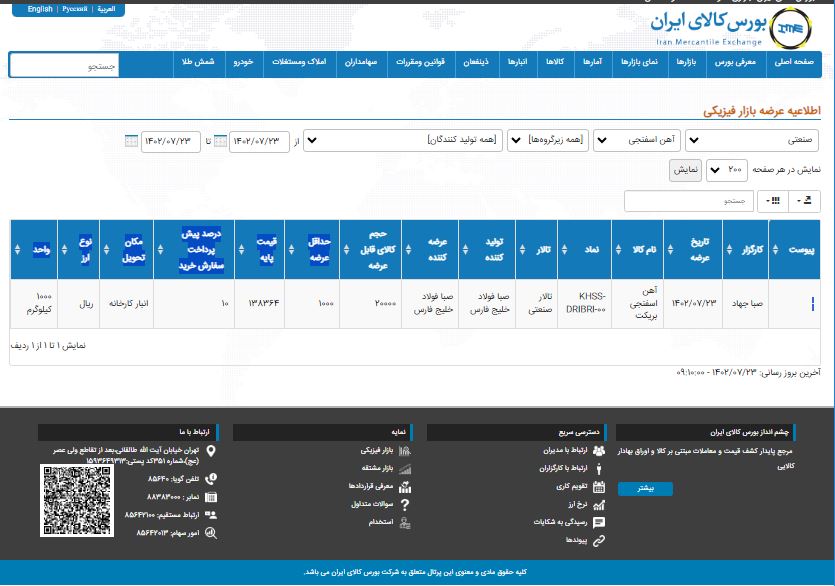Screen dimensions: 835x586
Task: Open the خودرو menu
Action: click(x=243, y=62)
